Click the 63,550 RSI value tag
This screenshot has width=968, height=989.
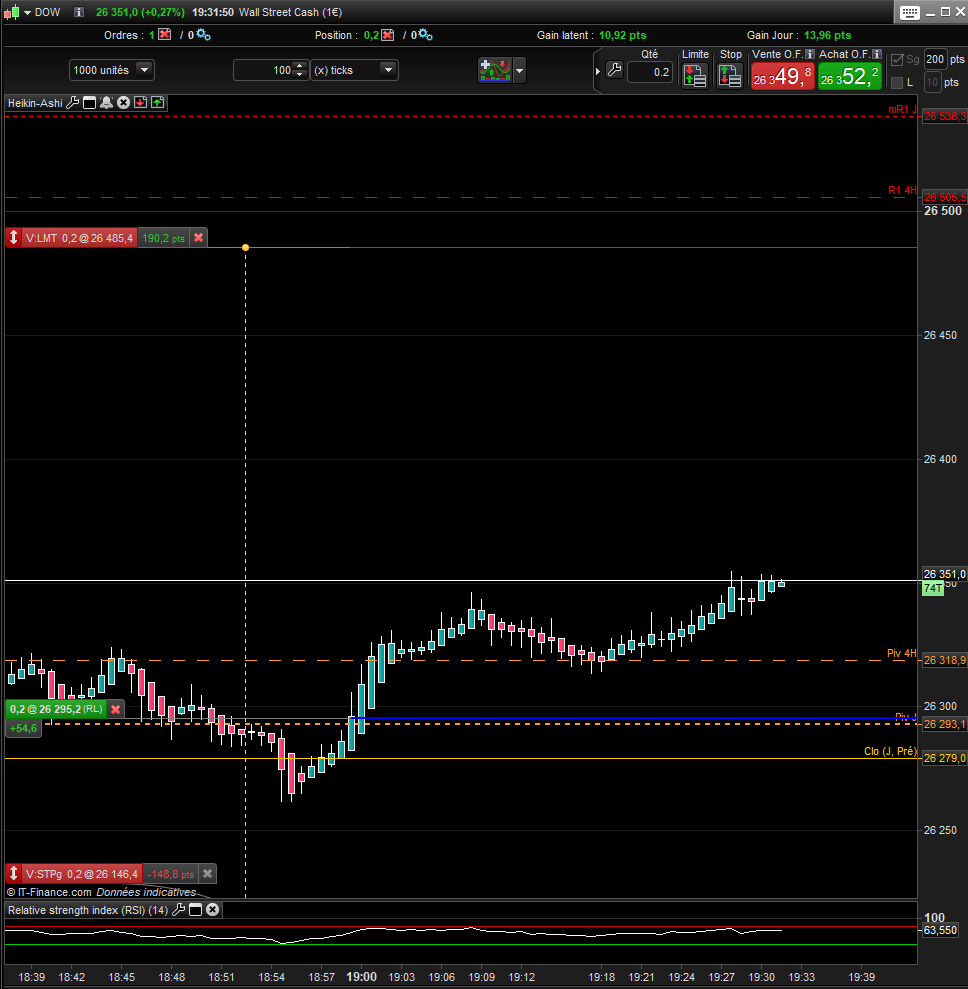940,930
